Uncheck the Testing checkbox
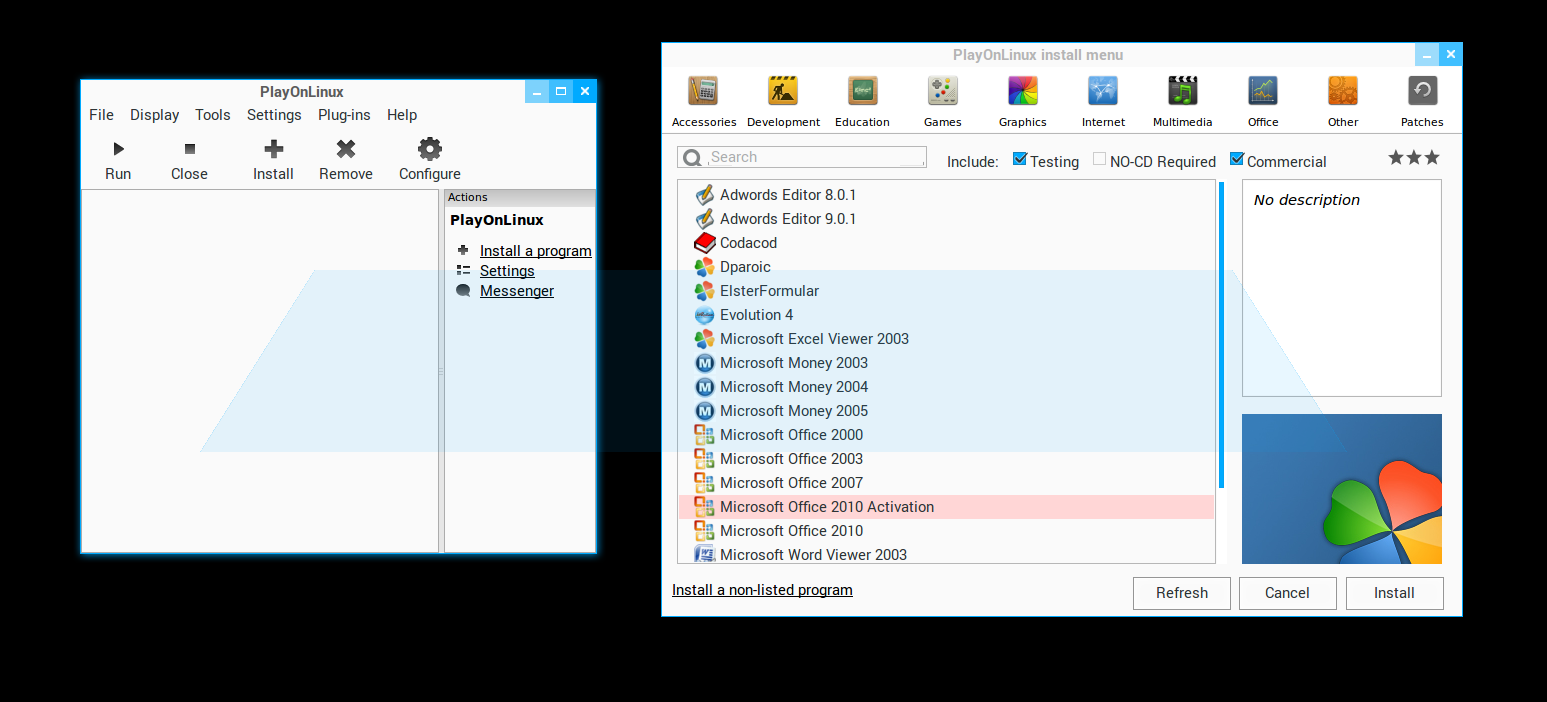 1020,159
